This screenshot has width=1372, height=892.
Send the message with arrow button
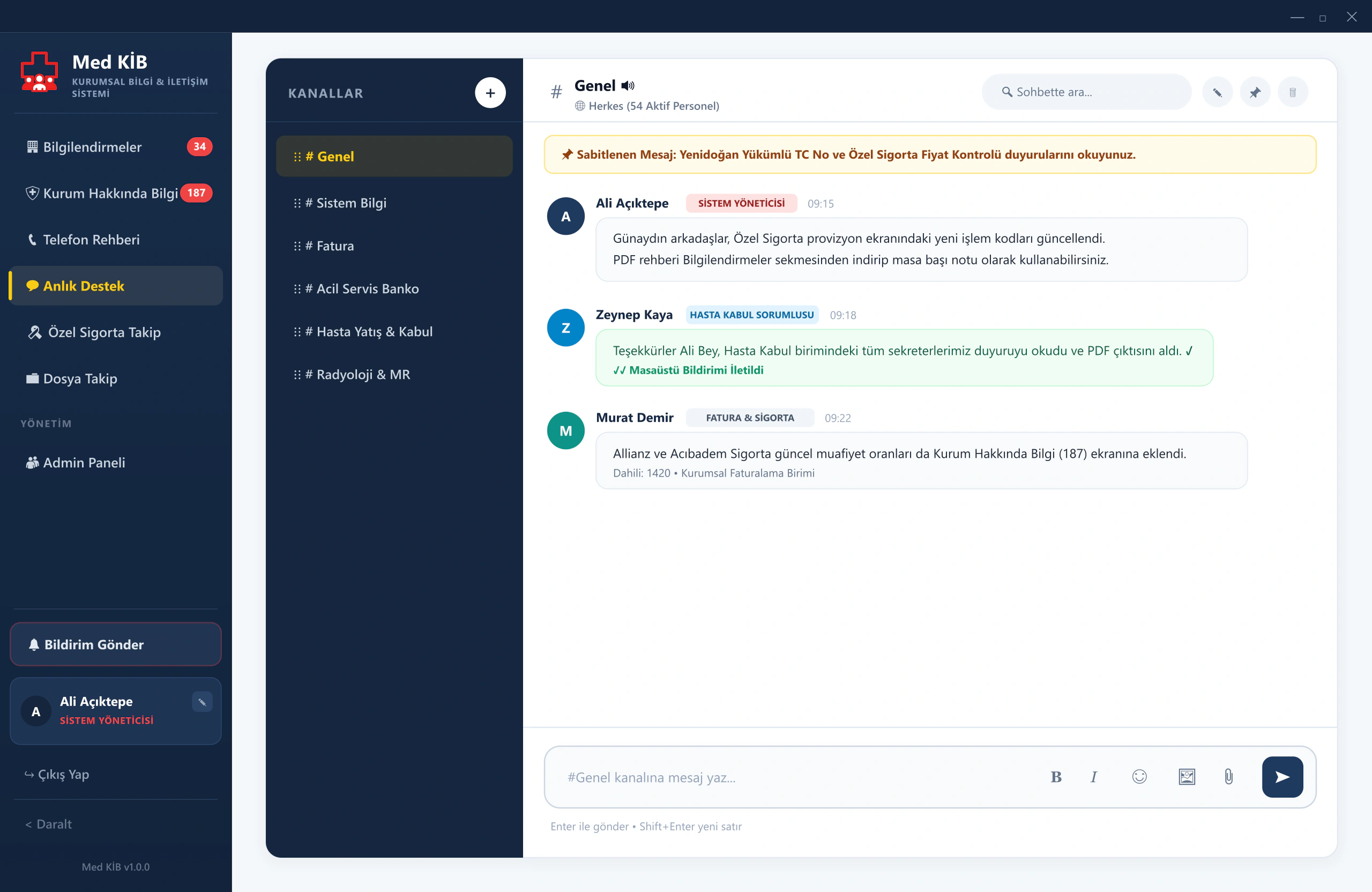coord(1282,777)
